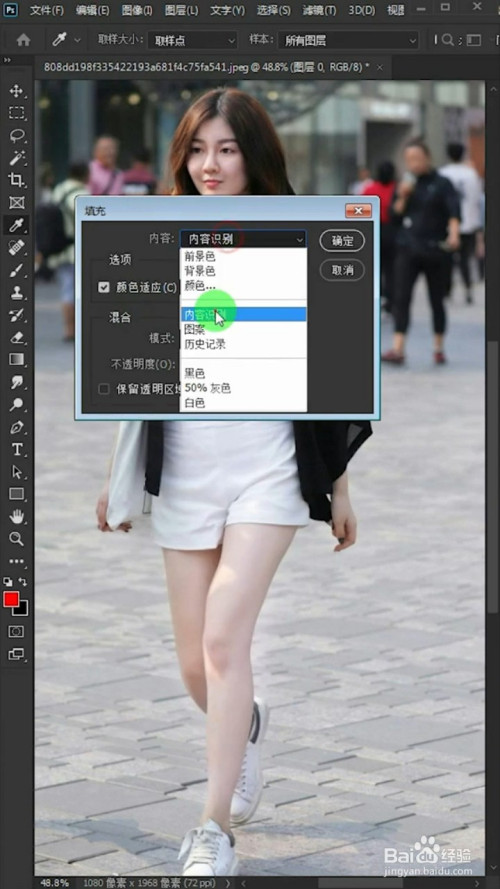Open the 取样大小 dropdown showing 取样点
The height and width of the screenshot is (889, 500).
(192, 40)
